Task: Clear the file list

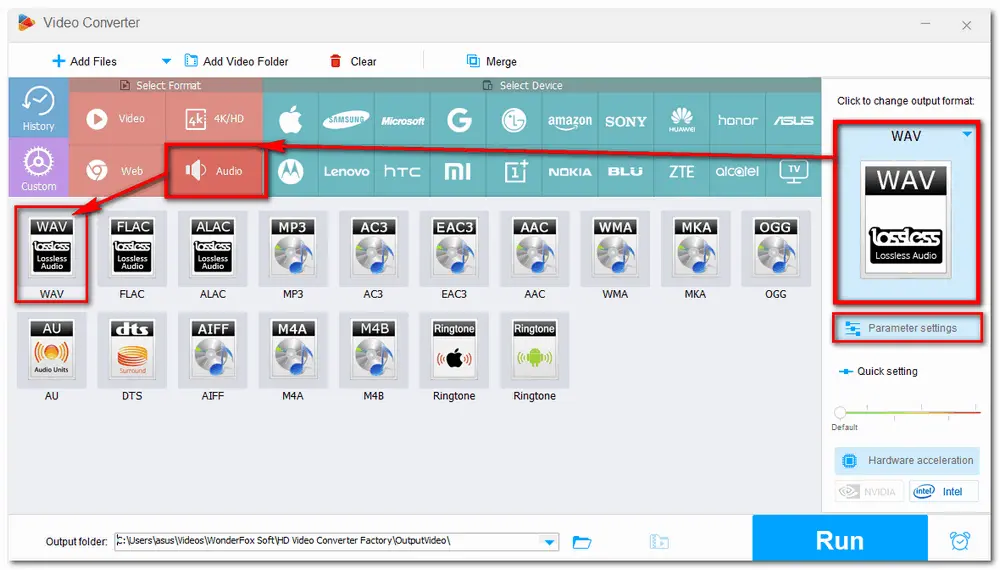Action: point(353,61)
